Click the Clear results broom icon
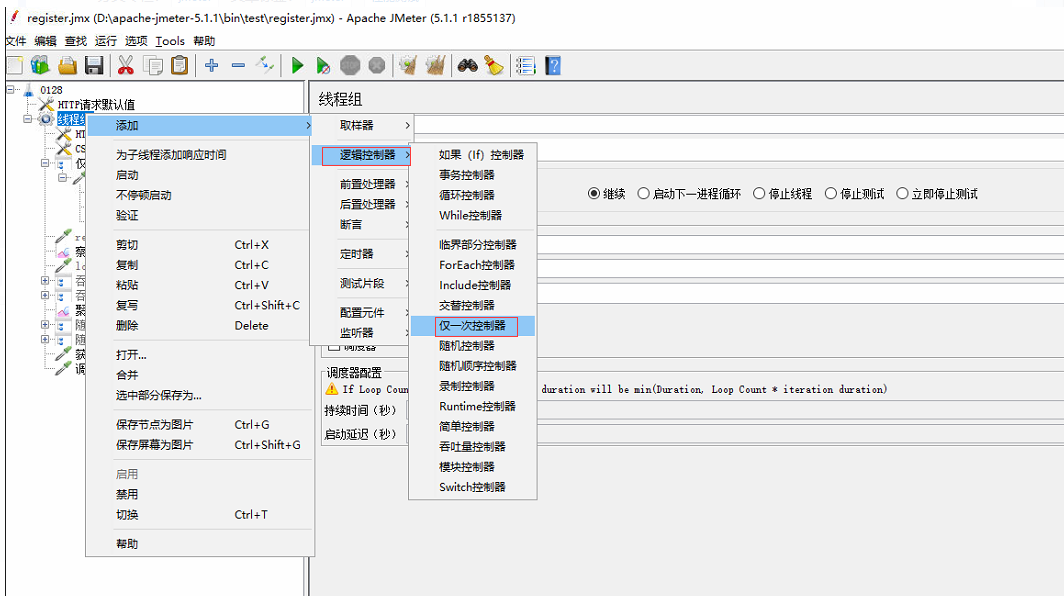1064x596 pixels. click(x=408, y=66)
